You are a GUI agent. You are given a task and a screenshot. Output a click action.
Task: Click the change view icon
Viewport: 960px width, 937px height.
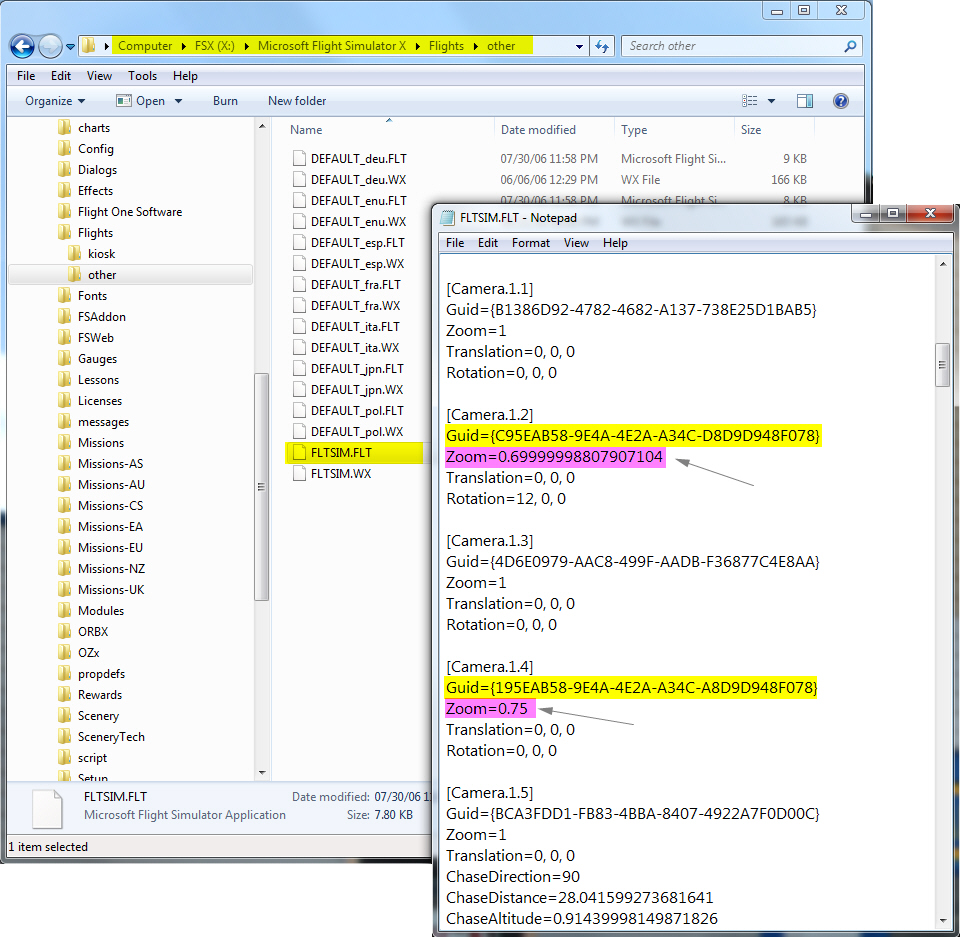(x=750, y=101)
